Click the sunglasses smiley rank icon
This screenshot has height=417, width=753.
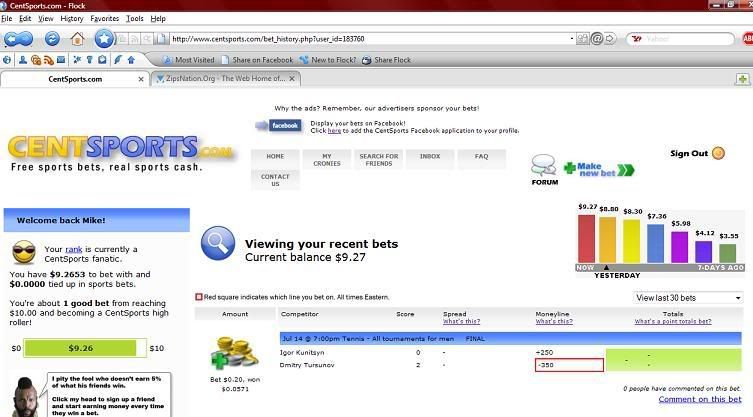coord(24,252)
